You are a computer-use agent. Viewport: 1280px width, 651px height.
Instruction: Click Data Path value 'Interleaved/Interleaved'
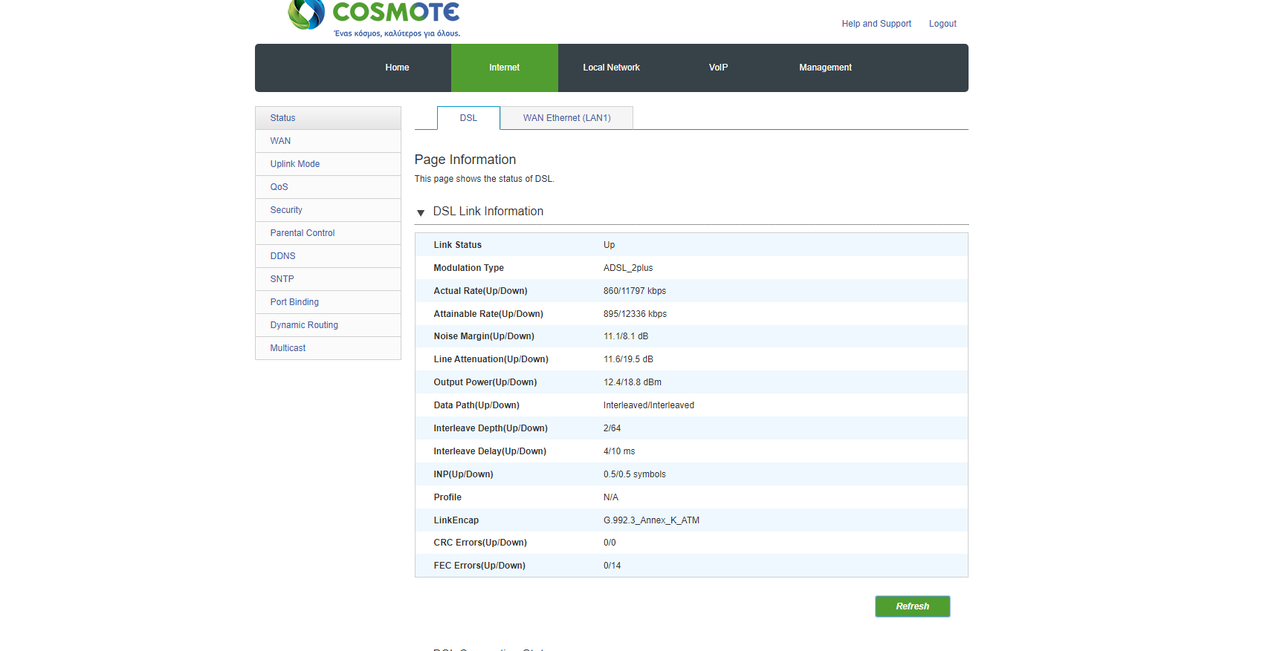pyautogui.click(x=648, y=405)
